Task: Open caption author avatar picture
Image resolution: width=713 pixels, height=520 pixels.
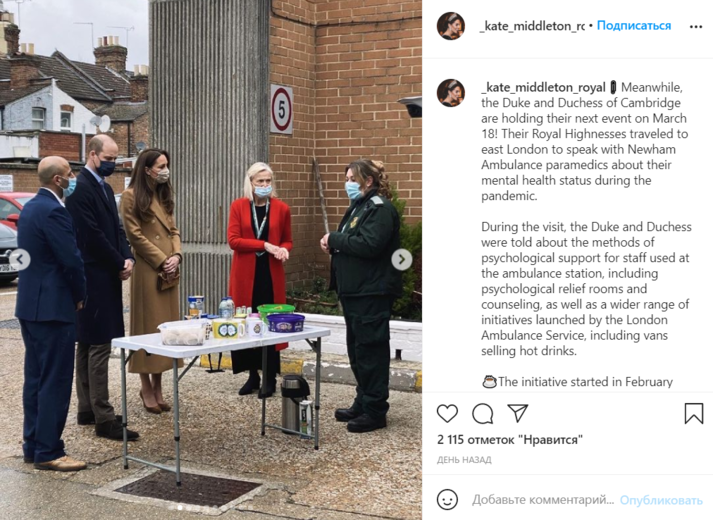Action: pyautogui.click(x=451, y=93)
